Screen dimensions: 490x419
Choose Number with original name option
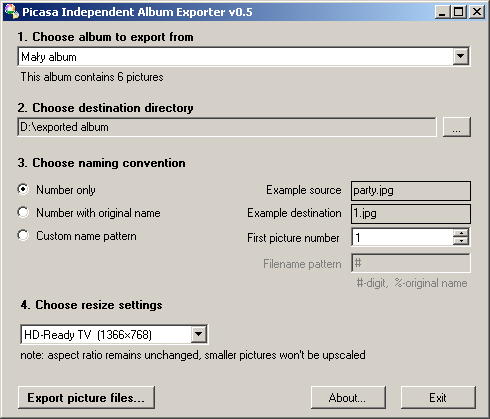click(x=23, y=212)
